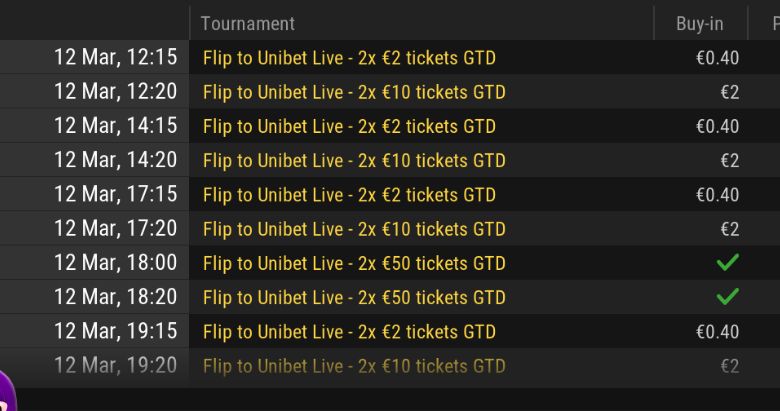
Task: Select the 12 Mar, 12:15 date cell
Action: (115, 57)
